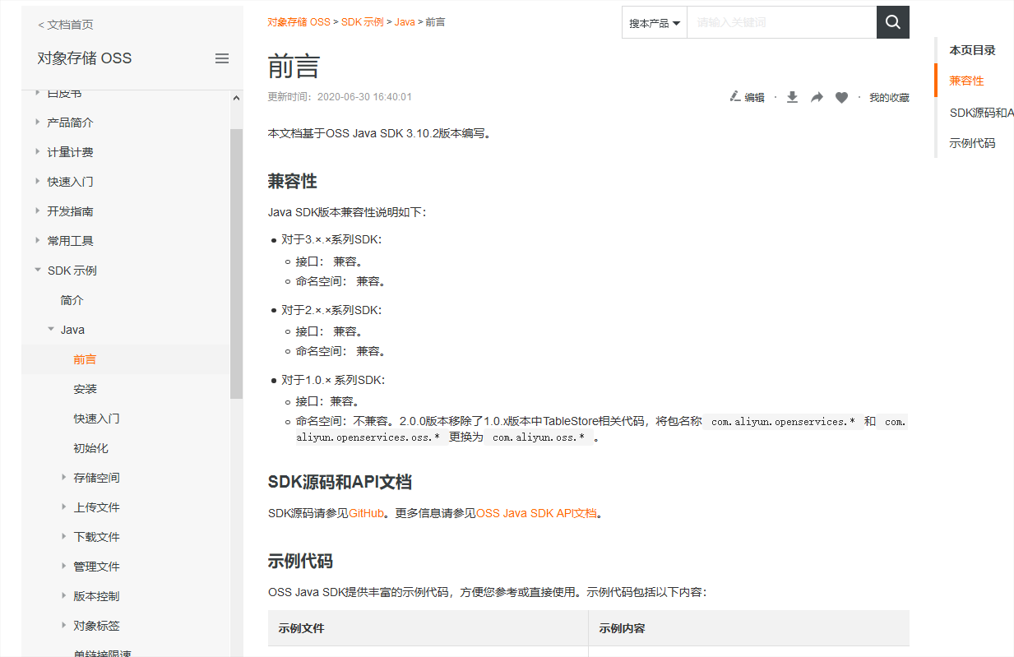Expand the 存储空间 section
Image resolution: width=1014 pixels, height=657 pixels.
pos(65,478)
